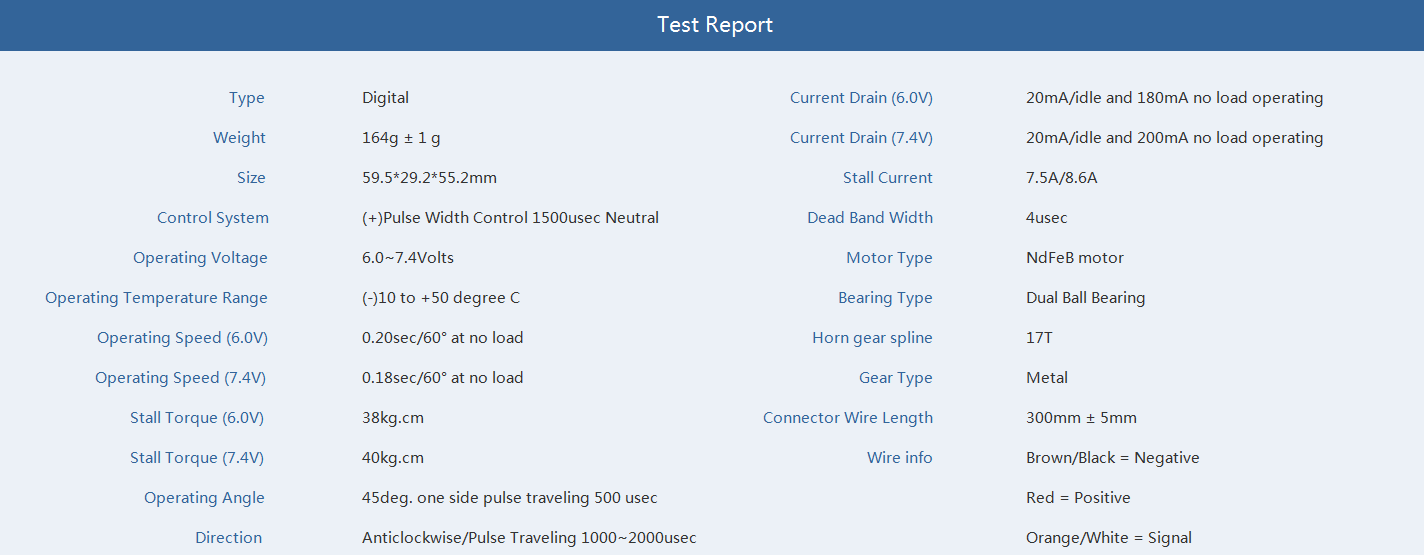The height and width of the screenshot is (555, 1424).
Task: Click the Operating Temperature Range label
Action: tap(157, 298)
